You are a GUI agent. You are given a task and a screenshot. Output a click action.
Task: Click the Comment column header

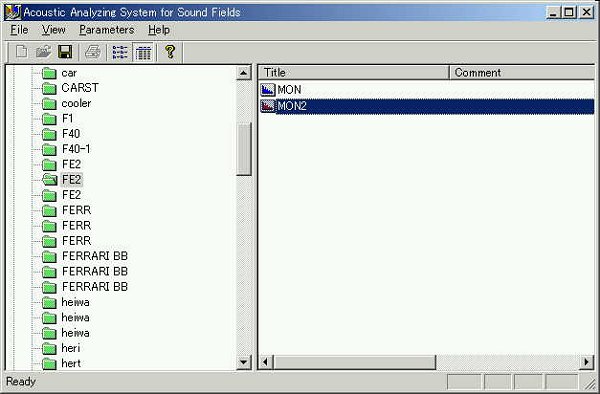pos(522,73)
